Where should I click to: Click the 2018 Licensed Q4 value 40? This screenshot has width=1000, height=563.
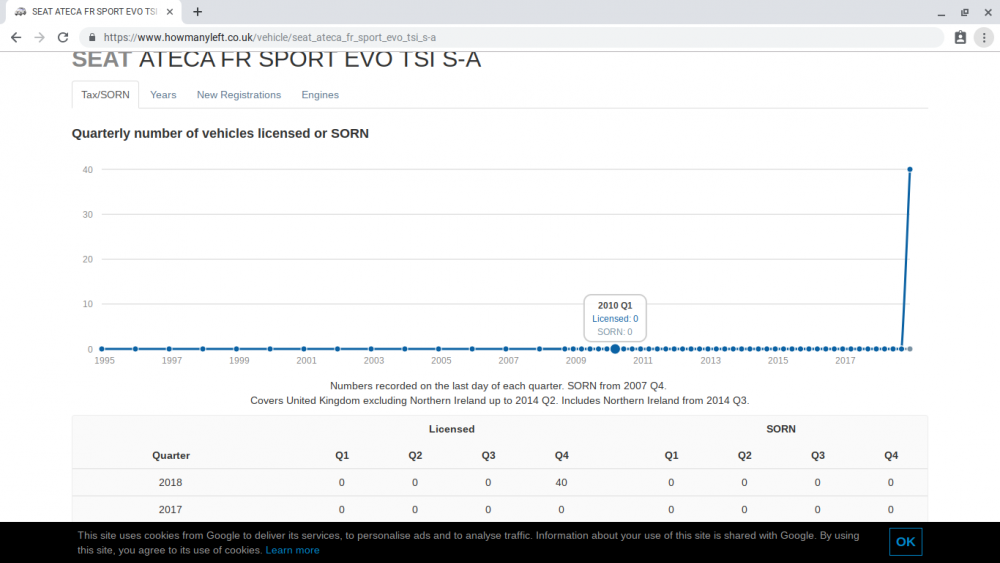(561, 483)
